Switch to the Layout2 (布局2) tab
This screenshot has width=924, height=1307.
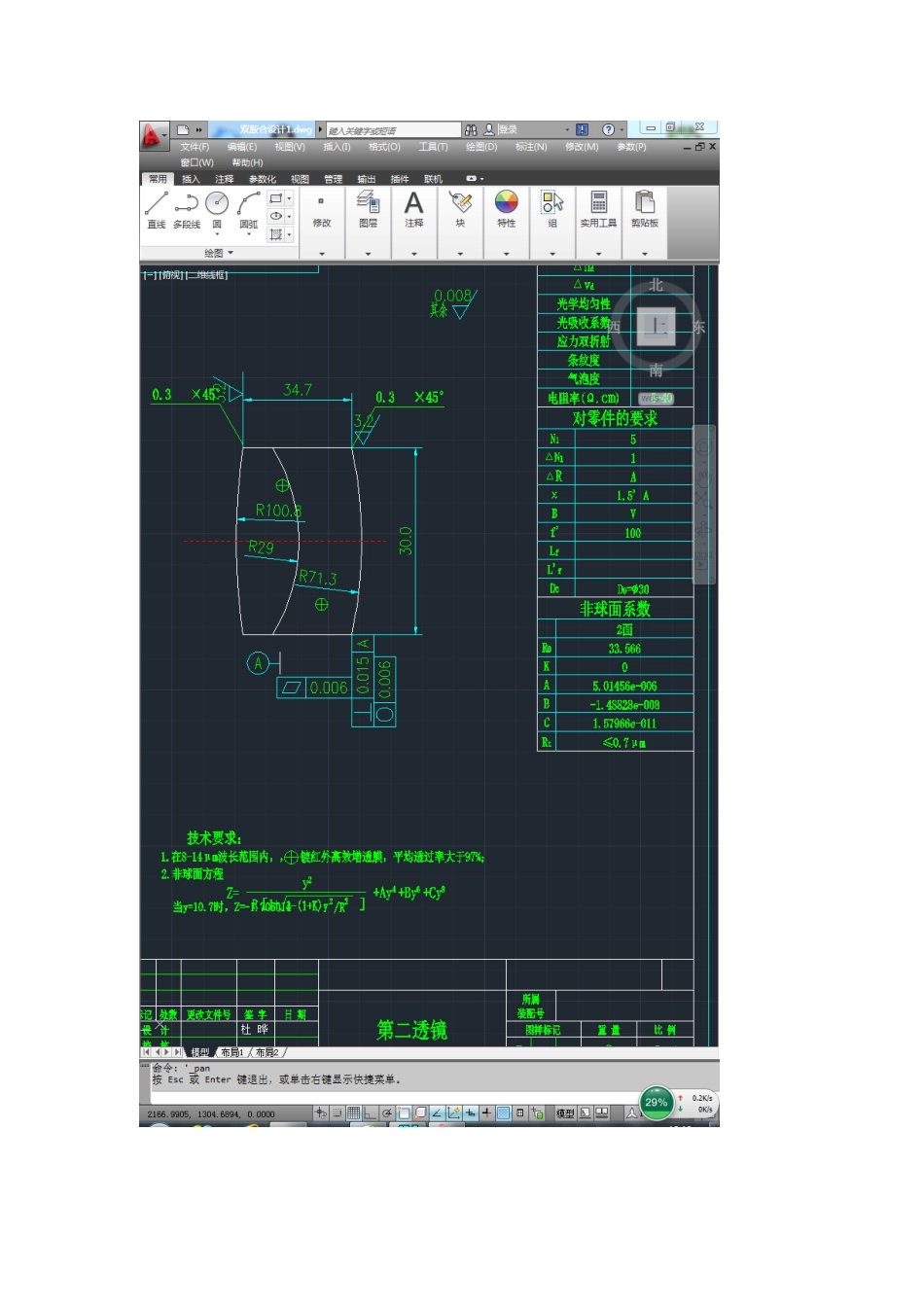(267, 1052)
